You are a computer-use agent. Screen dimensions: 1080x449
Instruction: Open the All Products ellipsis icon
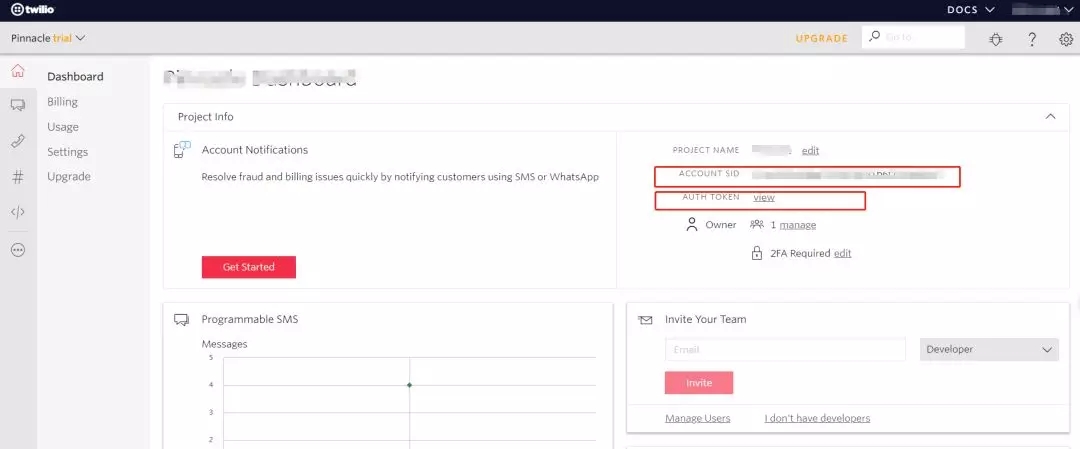click(18, 250)
